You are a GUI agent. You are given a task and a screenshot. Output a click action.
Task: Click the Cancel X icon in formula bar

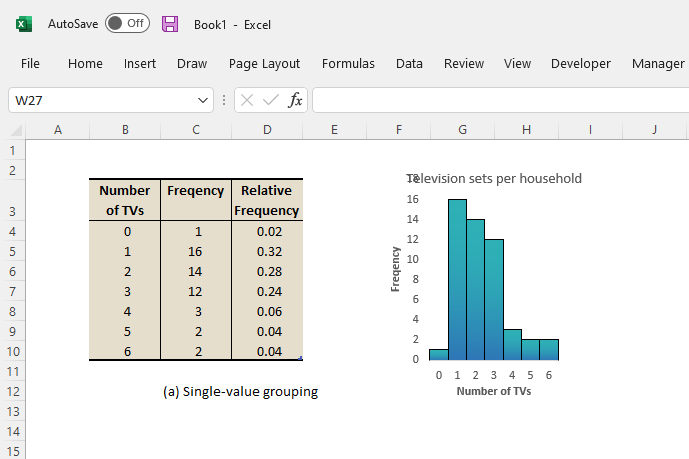247,100
